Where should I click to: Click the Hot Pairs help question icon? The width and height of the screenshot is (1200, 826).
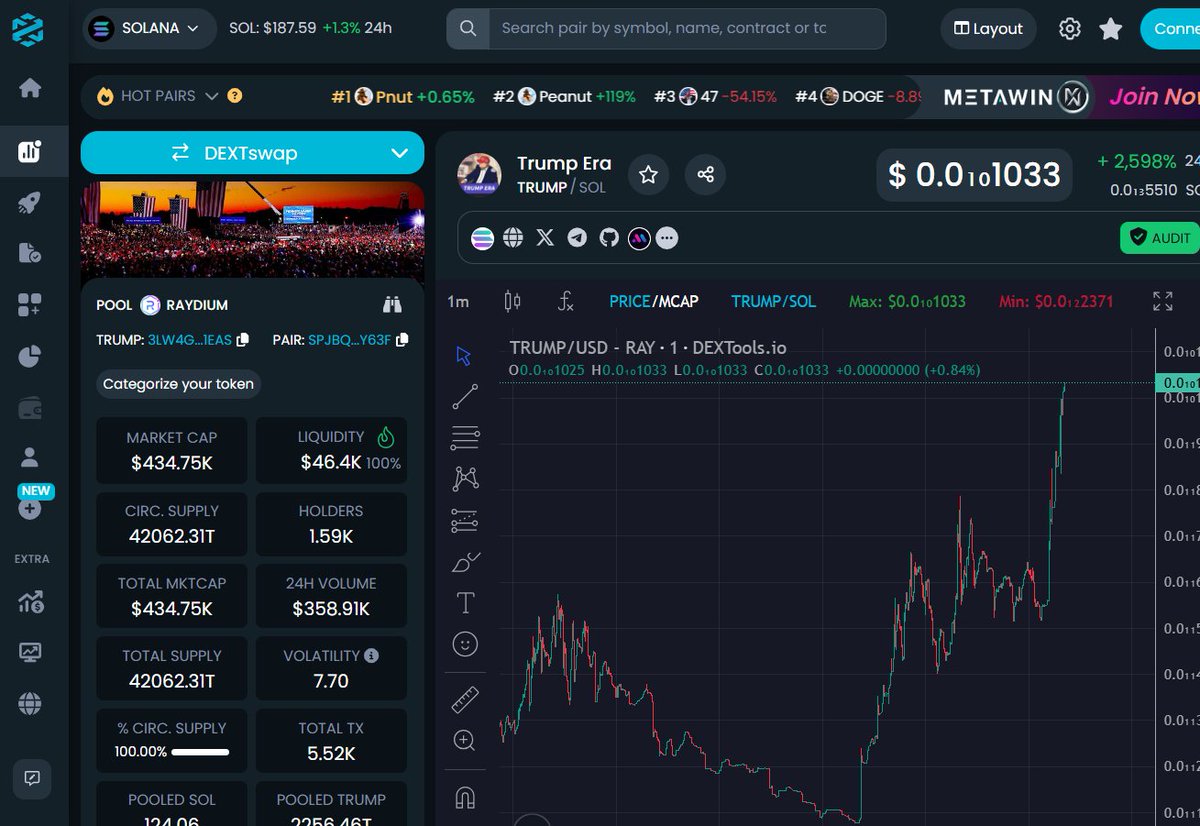click(235, 96)
